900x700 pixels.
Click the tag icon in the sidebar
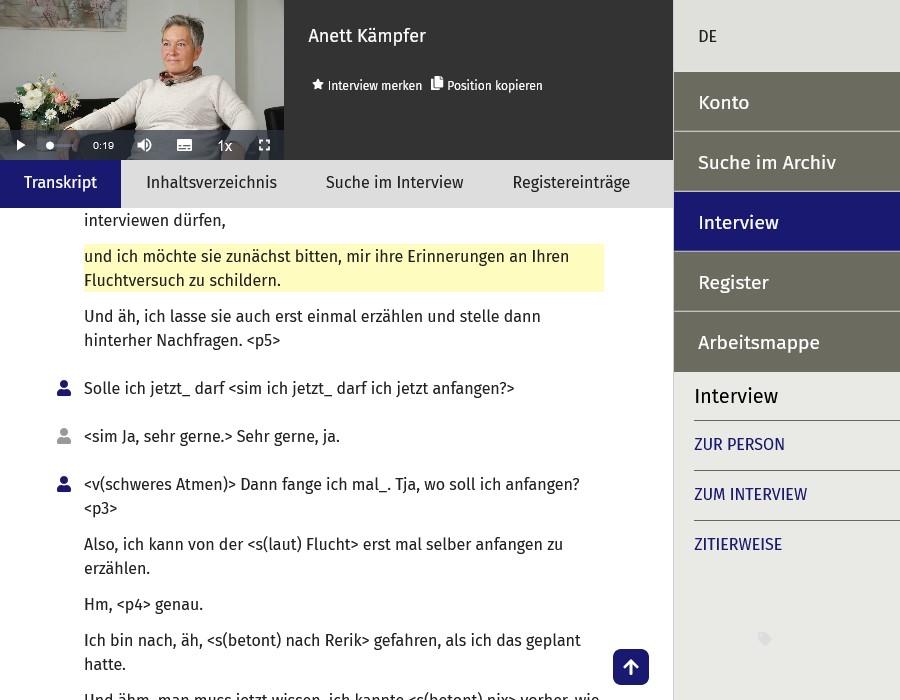coord(764,639)
